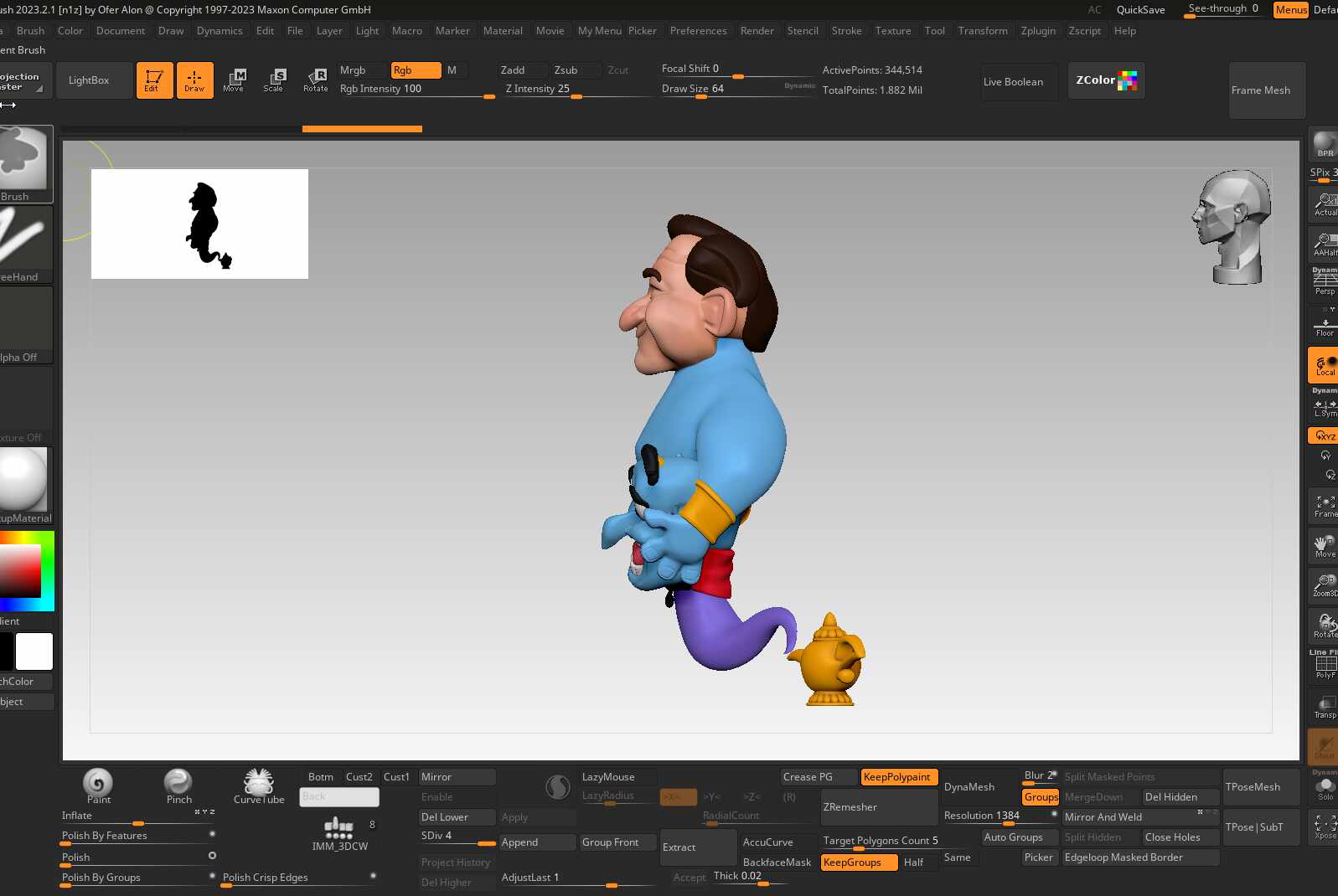Toggle Persp perspective view
1338x896 pixels.
[x=1324, y=282]
